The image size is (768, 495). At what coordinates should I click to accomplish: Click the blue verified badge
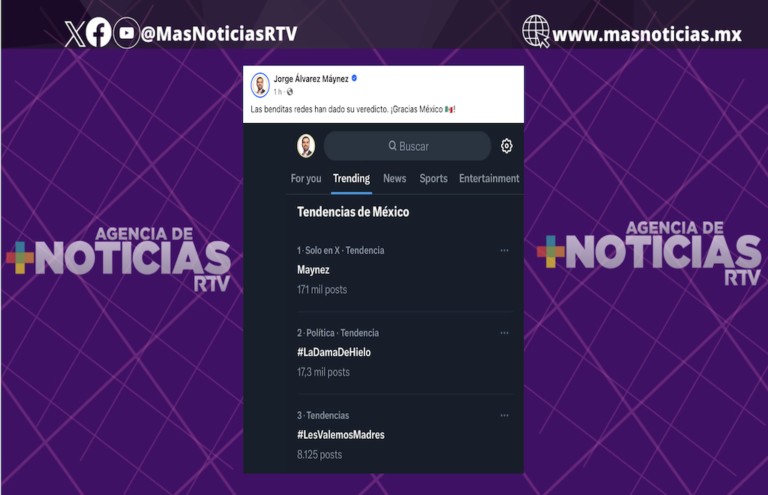[x=354, y=78]
